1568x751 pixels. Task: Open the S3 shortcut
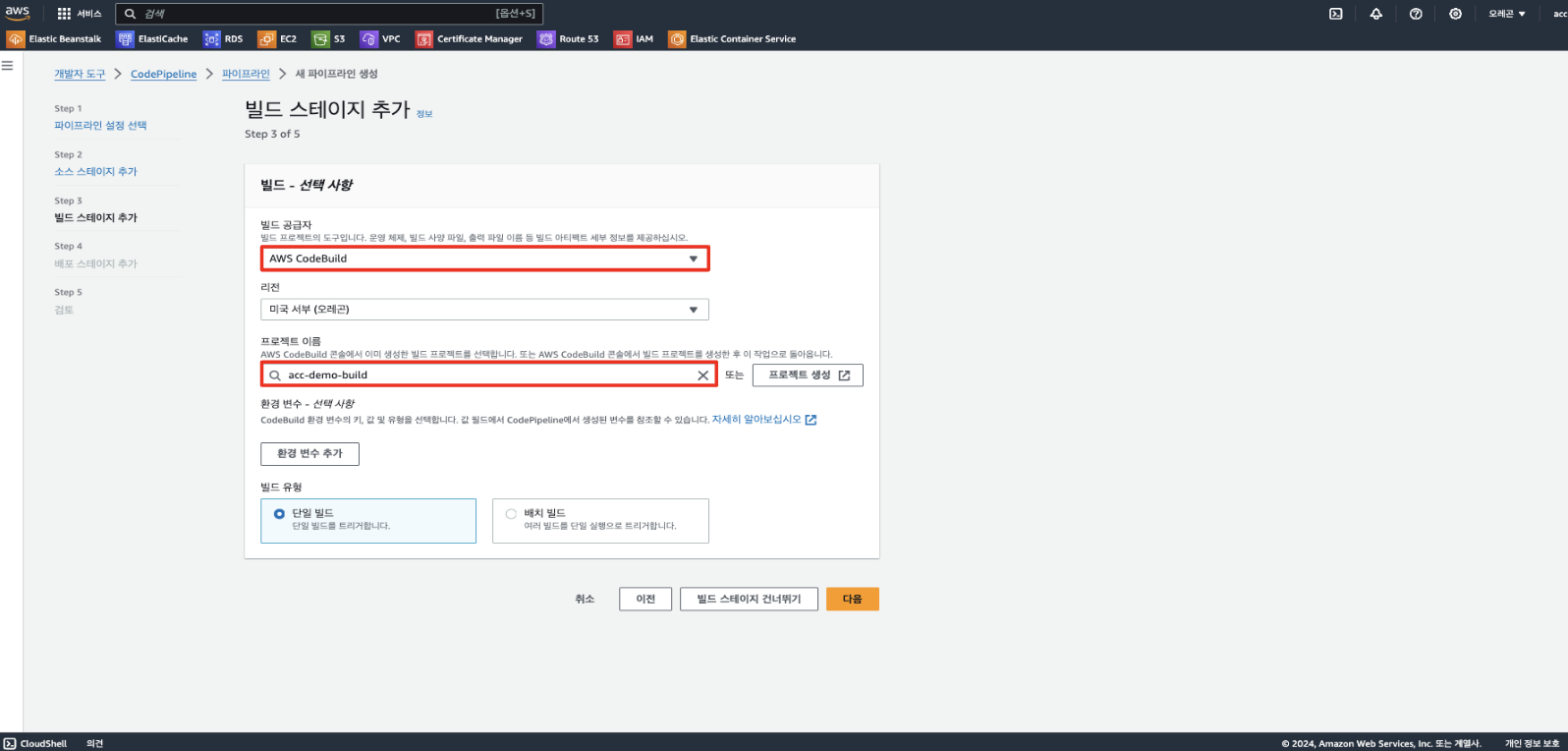pos(329,39)
